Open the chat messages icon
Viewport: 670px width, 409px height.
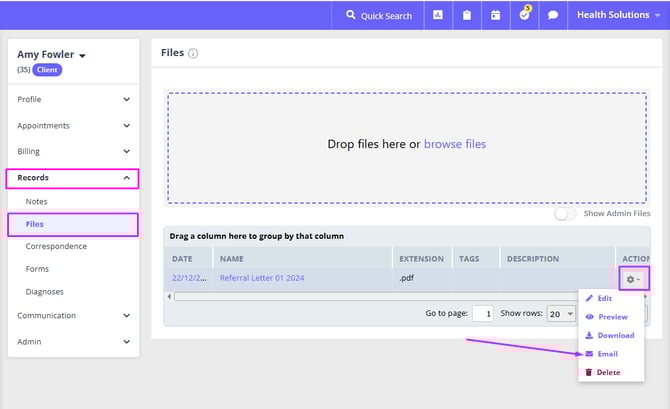click(553, 16)
